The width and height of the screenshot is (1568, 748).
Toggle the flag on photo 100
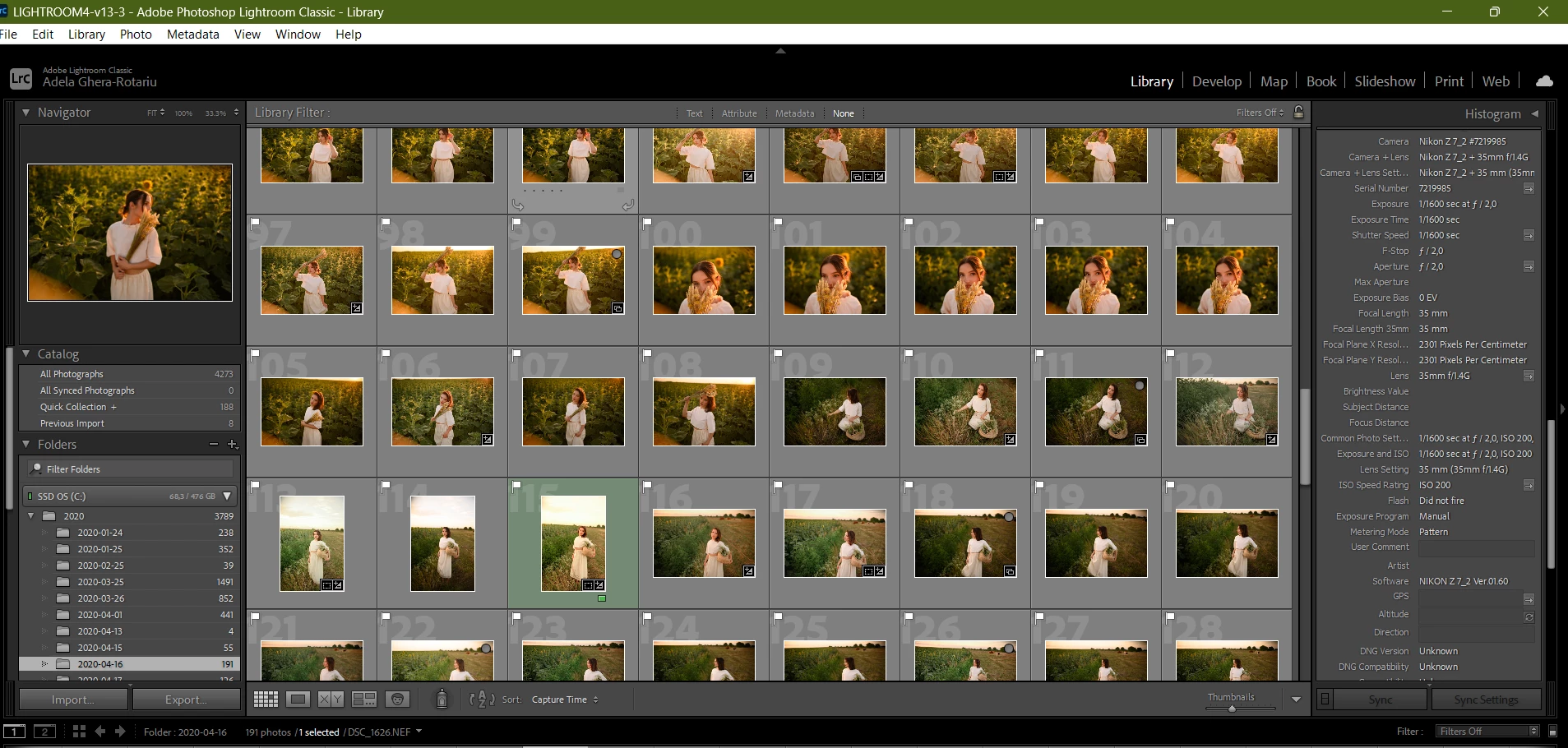(647, 222)
